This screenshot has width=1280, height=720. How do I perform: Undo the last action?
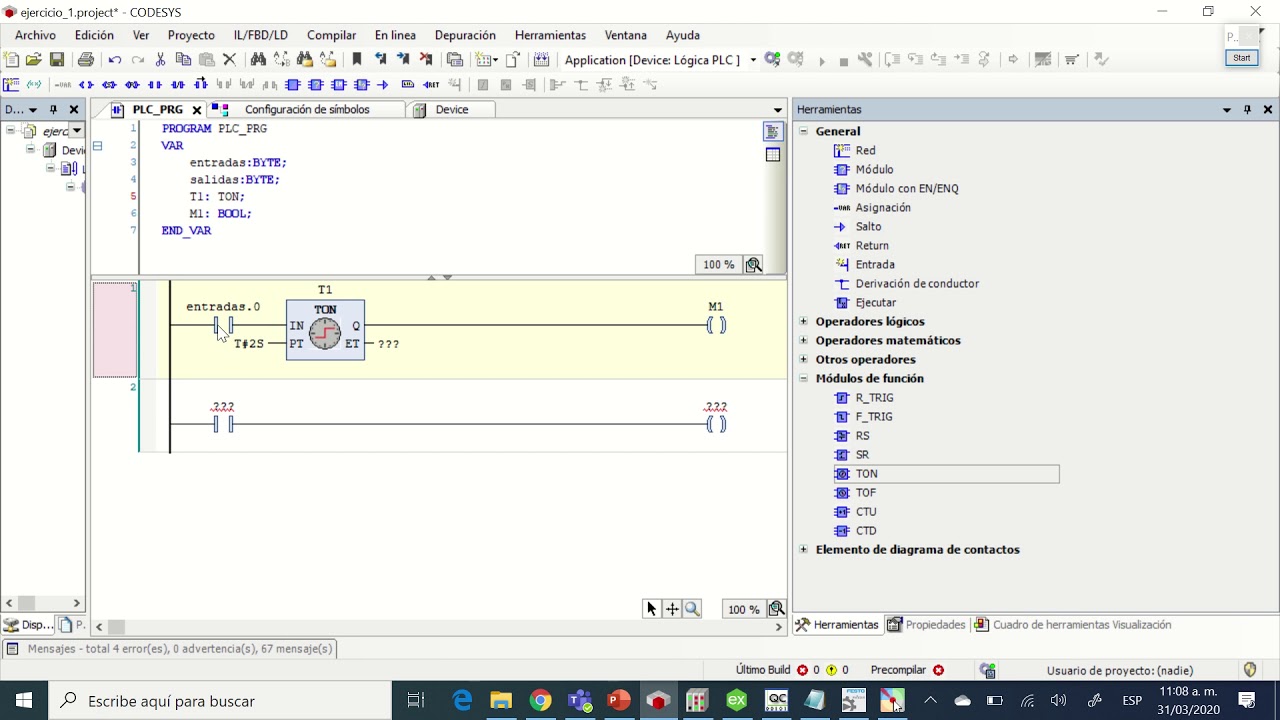coord(115,60)
